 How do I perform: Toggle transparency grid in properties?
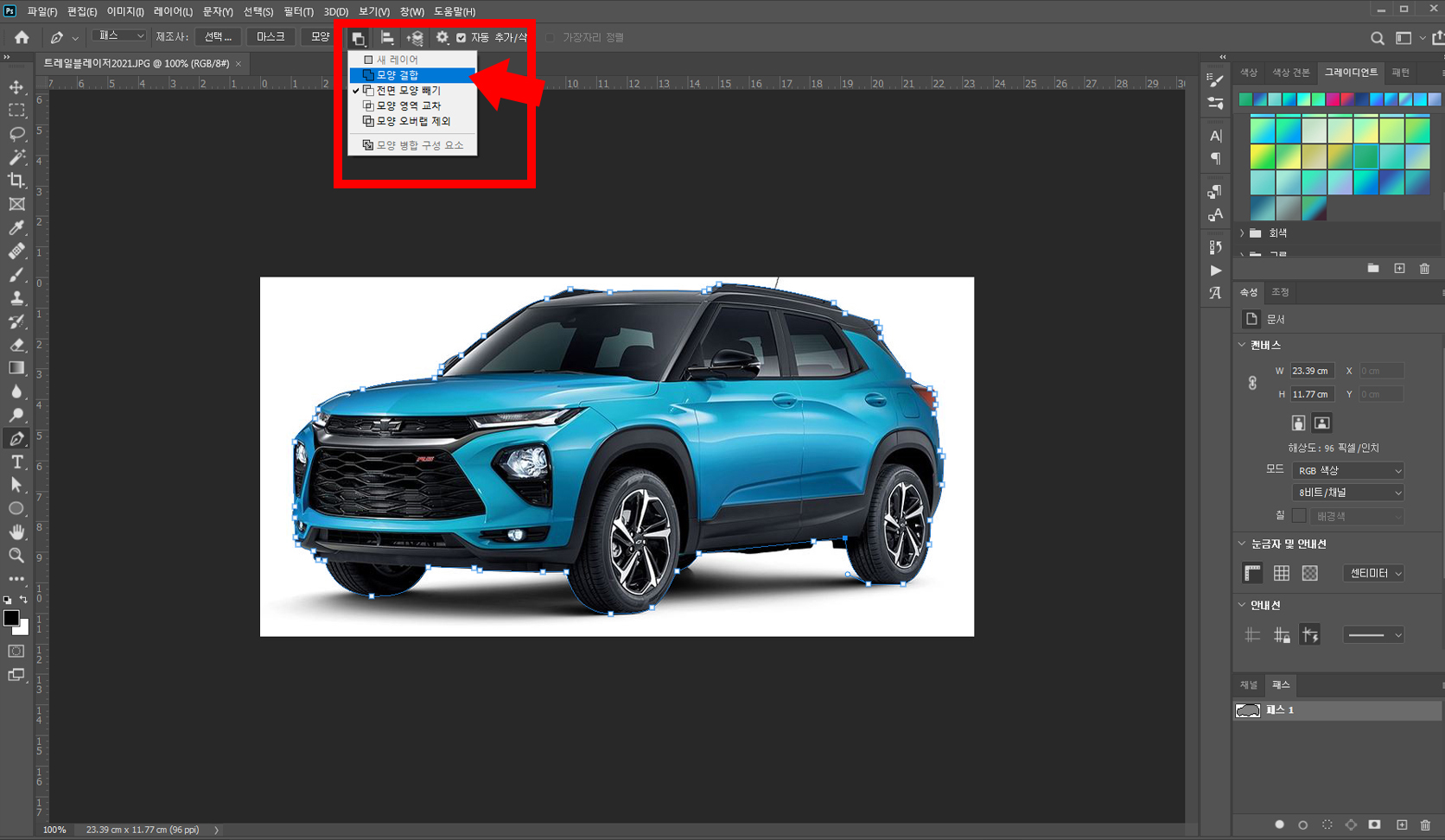tap(1310, 573)
